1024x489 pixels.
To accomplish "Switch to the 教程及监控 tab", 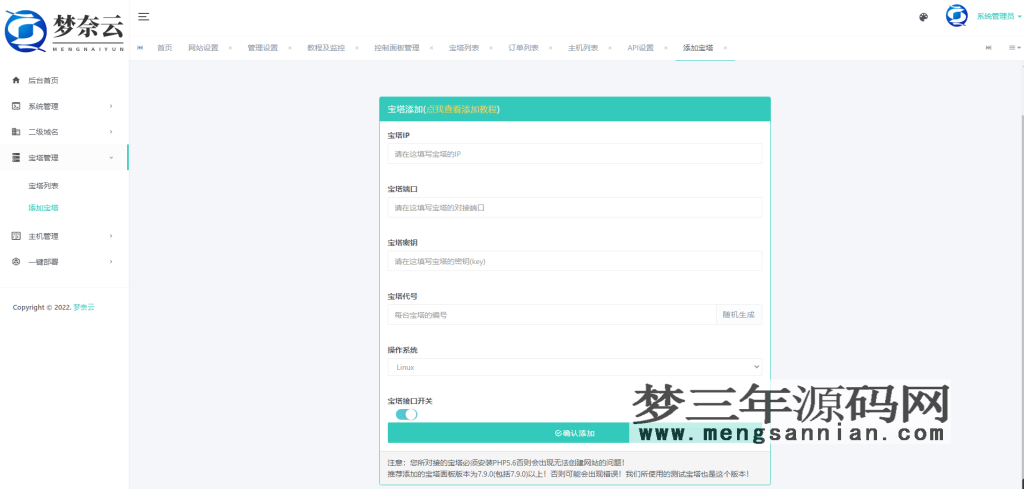I will click(326, 48).
